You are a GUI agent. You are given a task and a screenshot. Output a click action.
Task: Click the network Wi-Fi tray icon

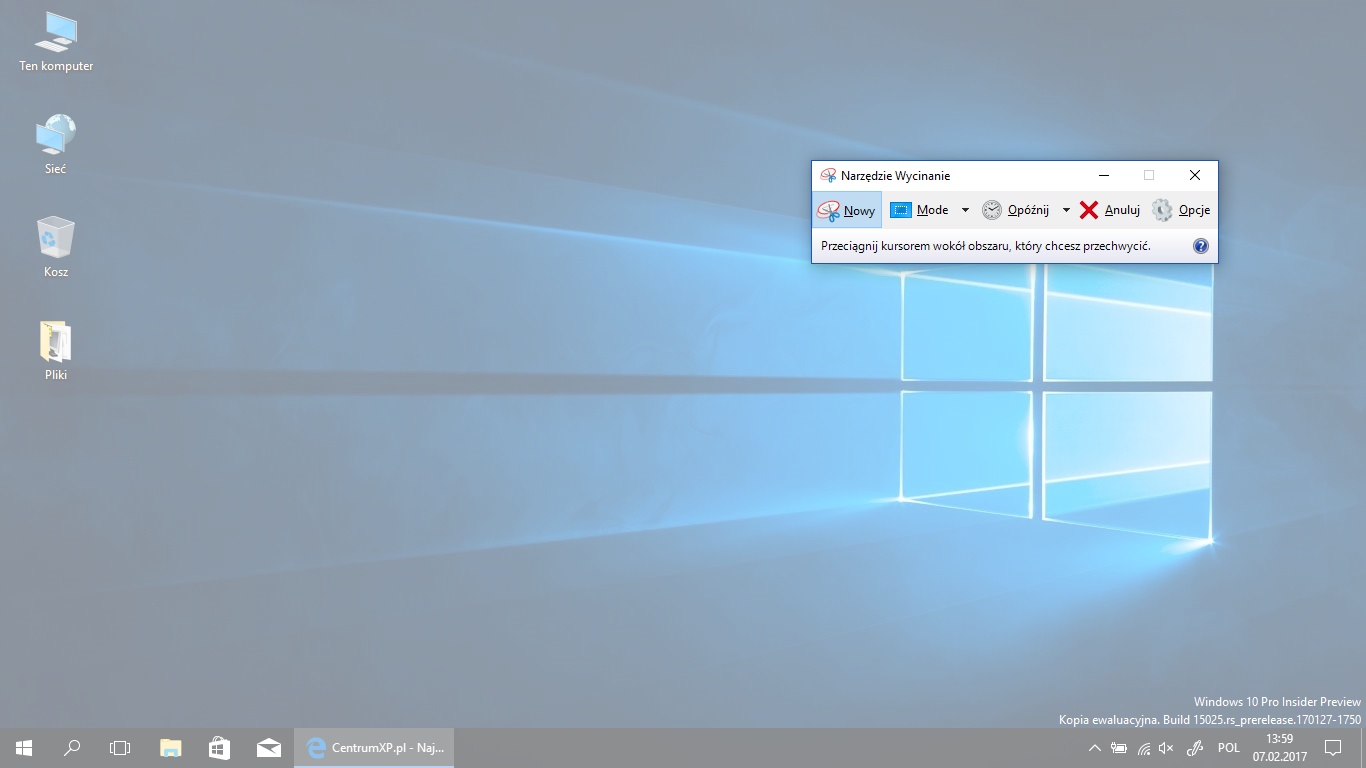pyautogui.click(x=1143, y=748)
